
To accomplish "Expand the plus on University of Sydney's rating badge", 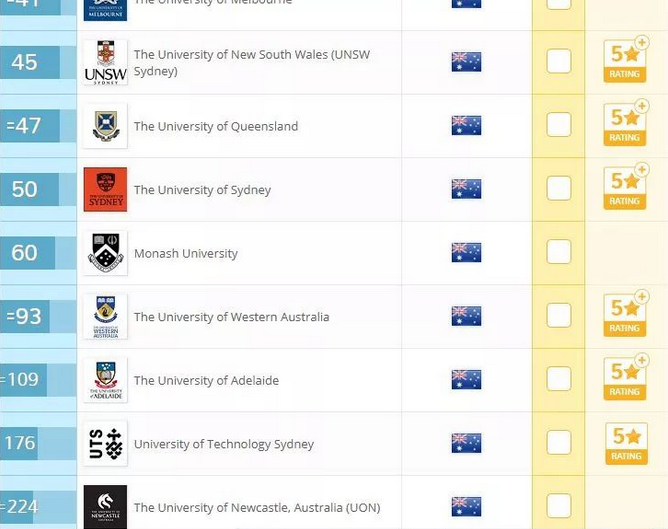I will (642, 169).
